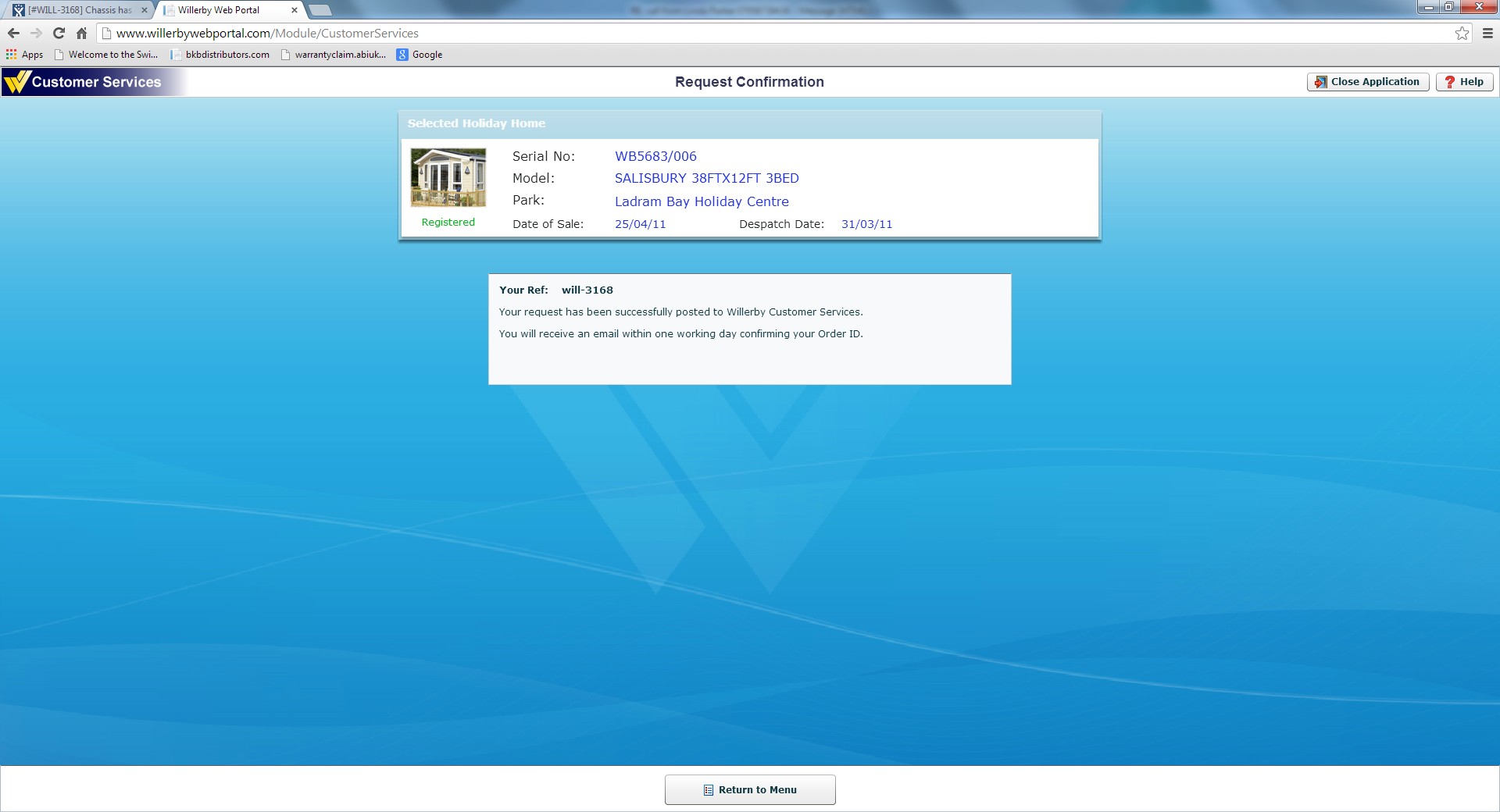1500x812 pixels.
Task: Open the Help button
Action: (1464, 82)
